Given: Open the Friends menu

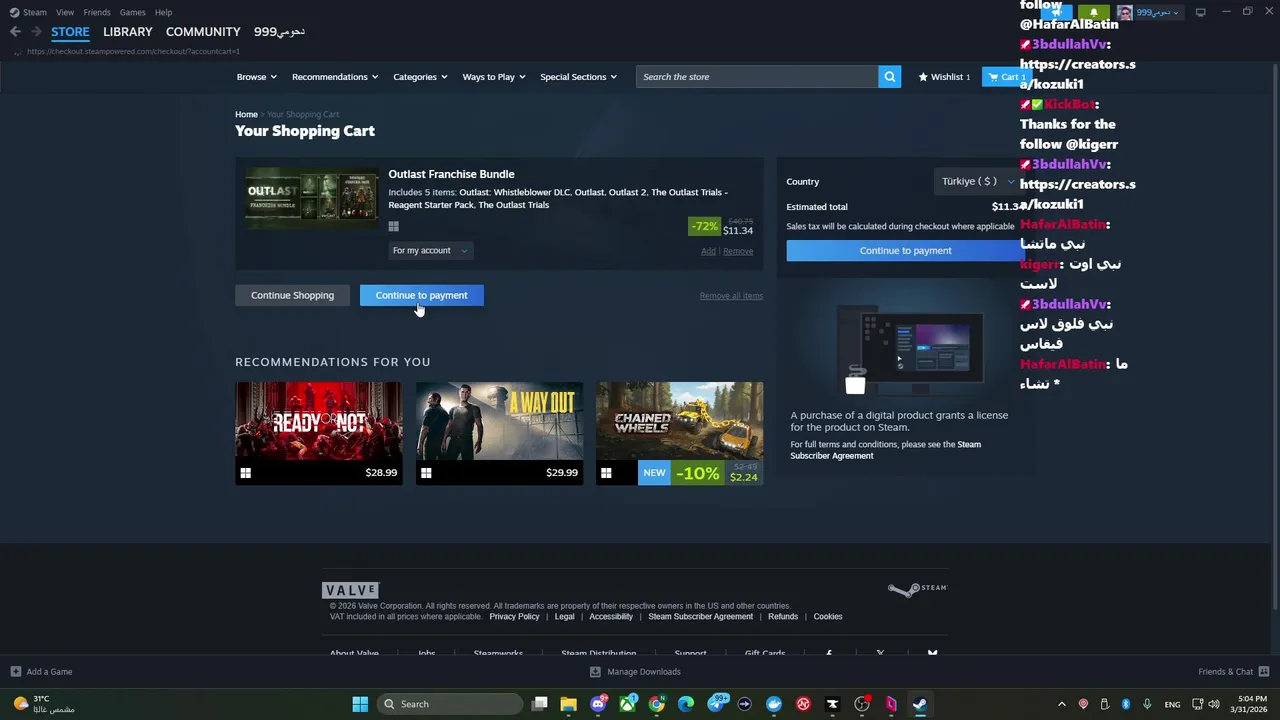Looking at the screenshot, I should [97, 12].
